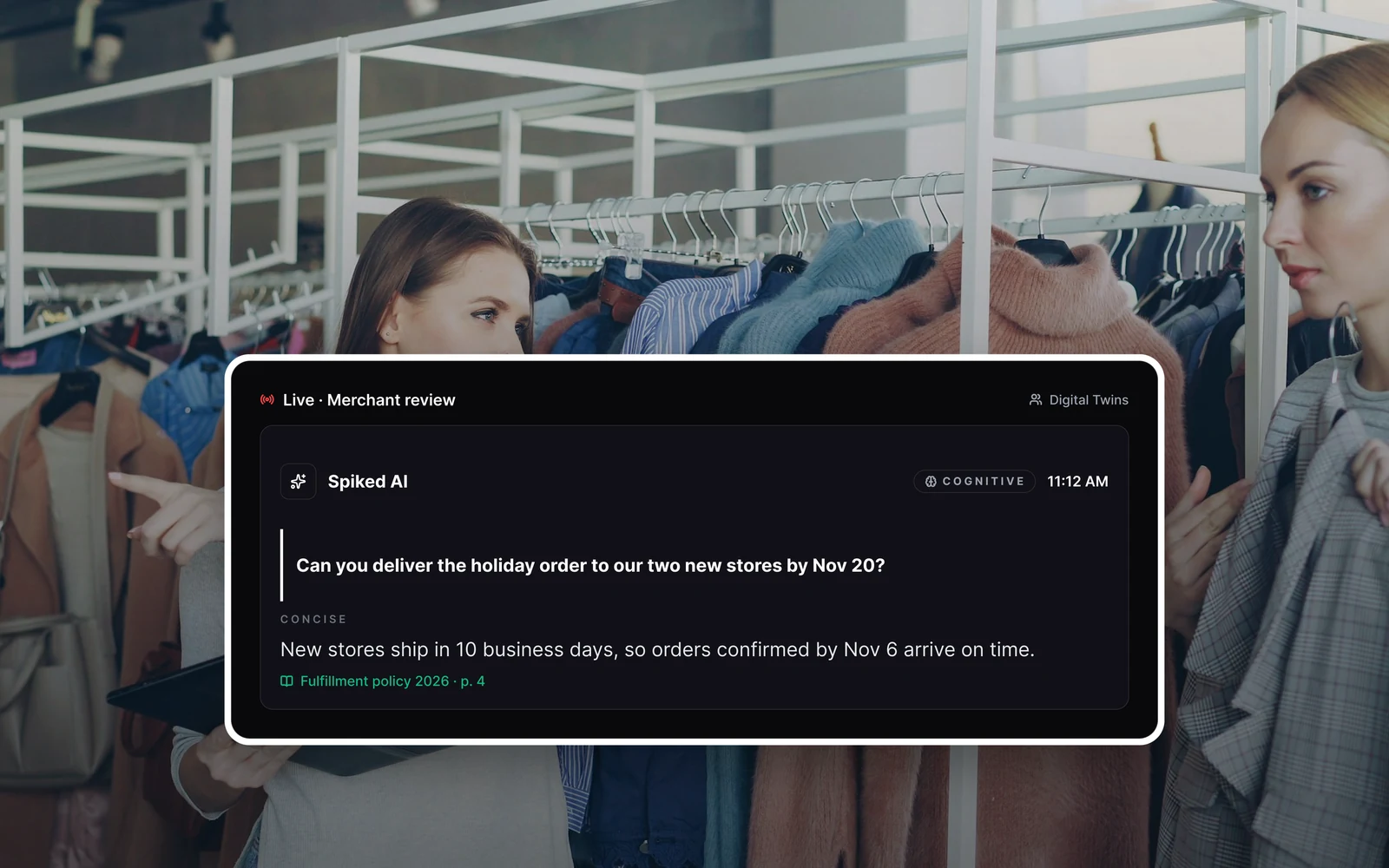The width and height of the screenshot is (1389, 868).
Task: Click the CONCISE label
Action: [x=313, y=619]
